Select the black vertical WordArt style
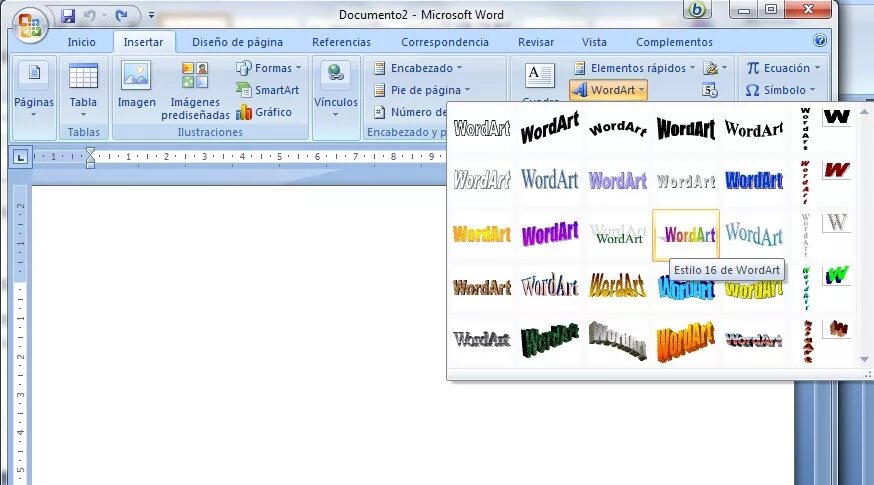The height and width of the screenshot is (485, 874). pos(805,129)
